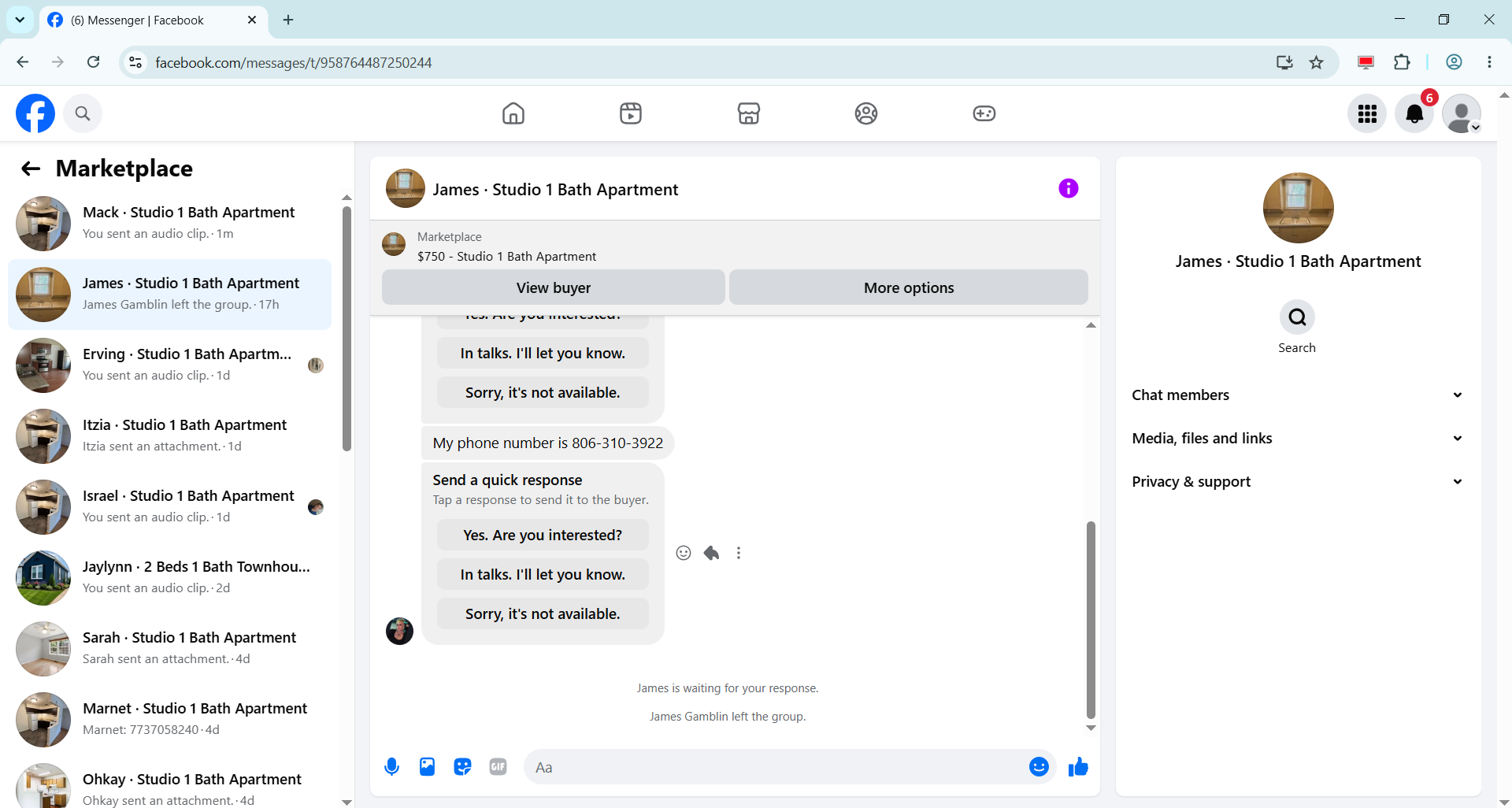Click the voice clip microphone icon

(x=391, y=767)
